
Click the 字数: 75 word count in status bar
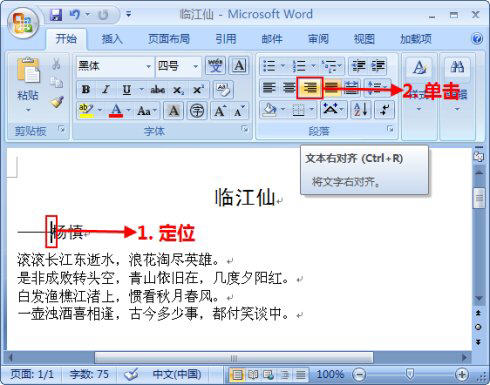(89, 374)
